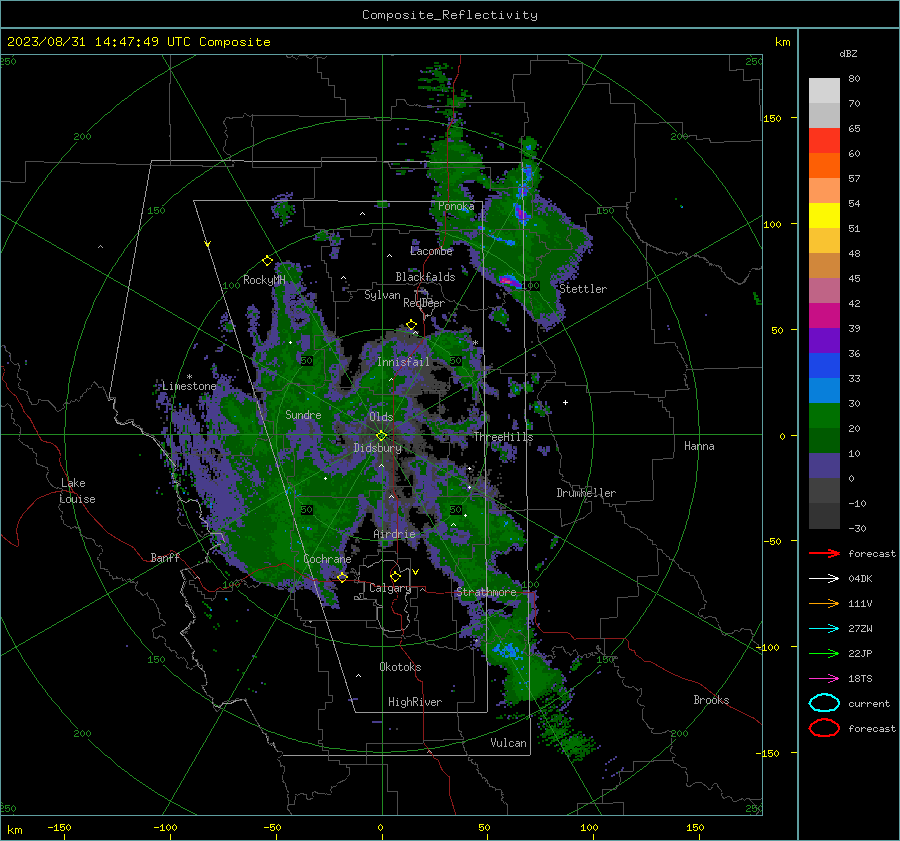Click the Didsbury city label
The height and width of the screenshot is (841, 900).
pyautogui.click(x=377, y=448)
